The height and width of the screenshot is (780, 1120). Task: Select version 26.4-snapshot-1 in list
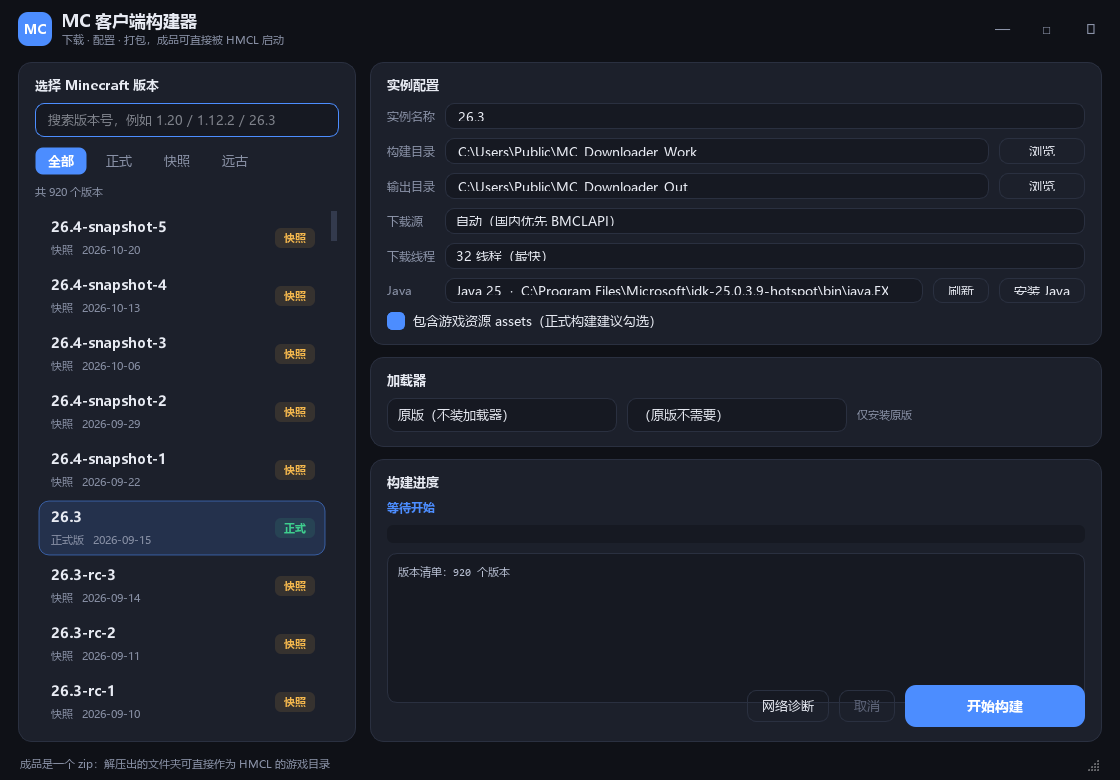(181, 469)
